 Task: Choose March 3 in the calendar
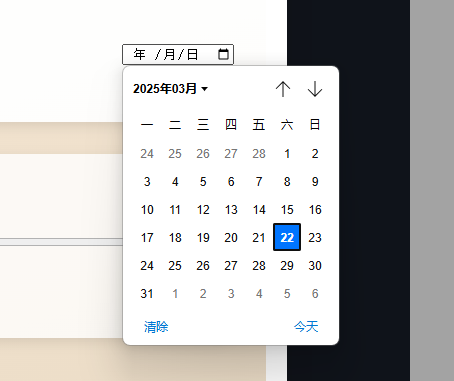click(x=147, y=182)
